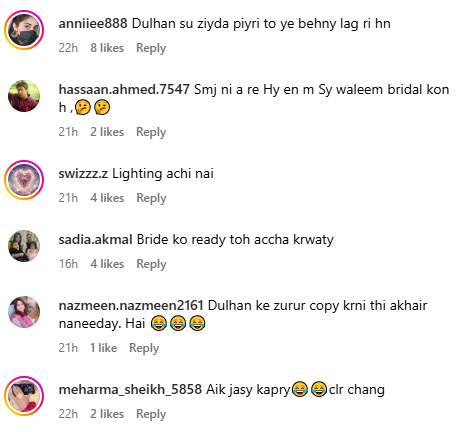This screenshot has width=459, height=432.
Task: Open the hassaan.ahmed.7547 username link
Action: click(x=124, y=89)
